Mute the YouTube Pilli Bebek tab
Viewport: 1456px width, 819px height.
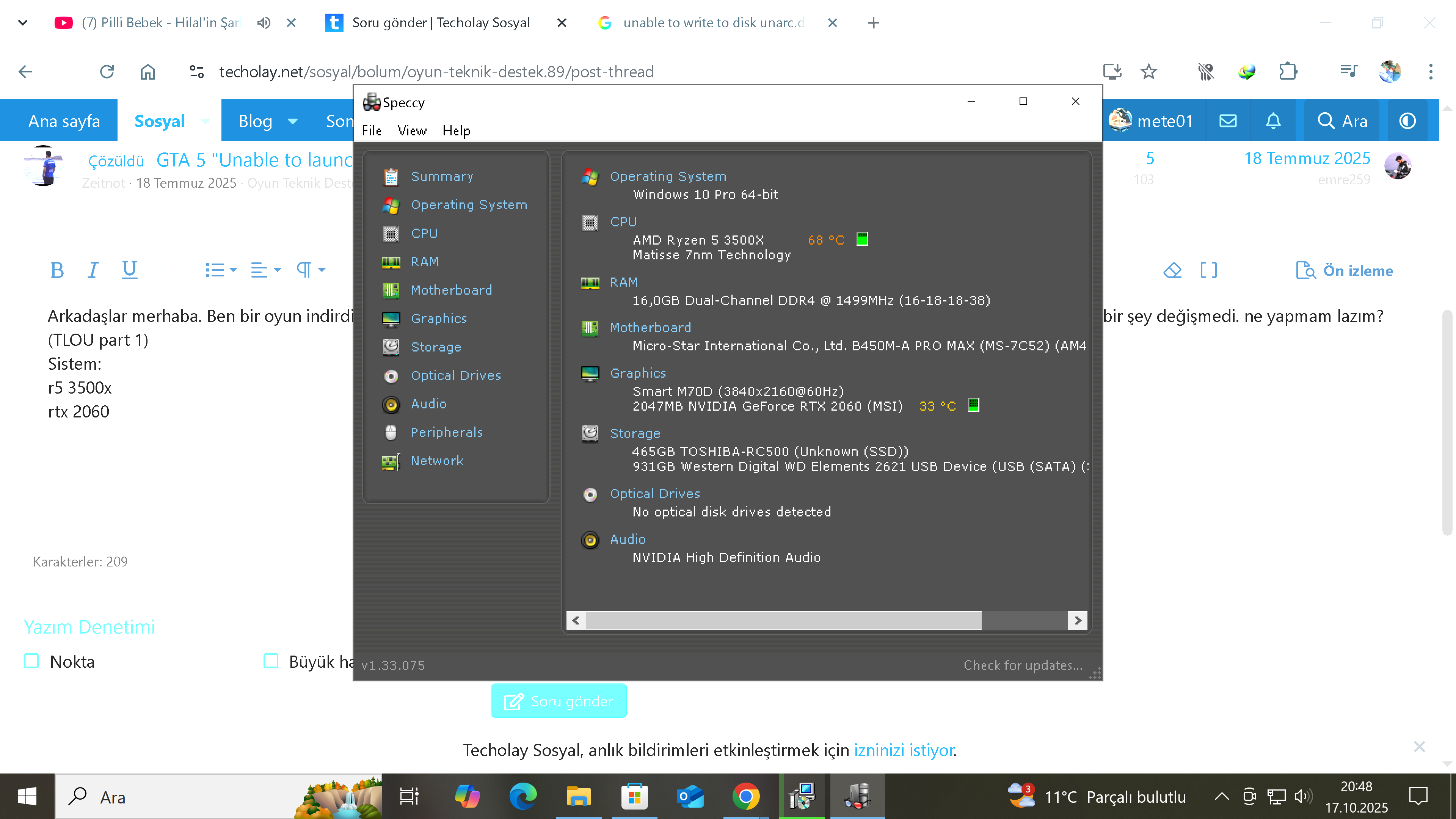264,23
